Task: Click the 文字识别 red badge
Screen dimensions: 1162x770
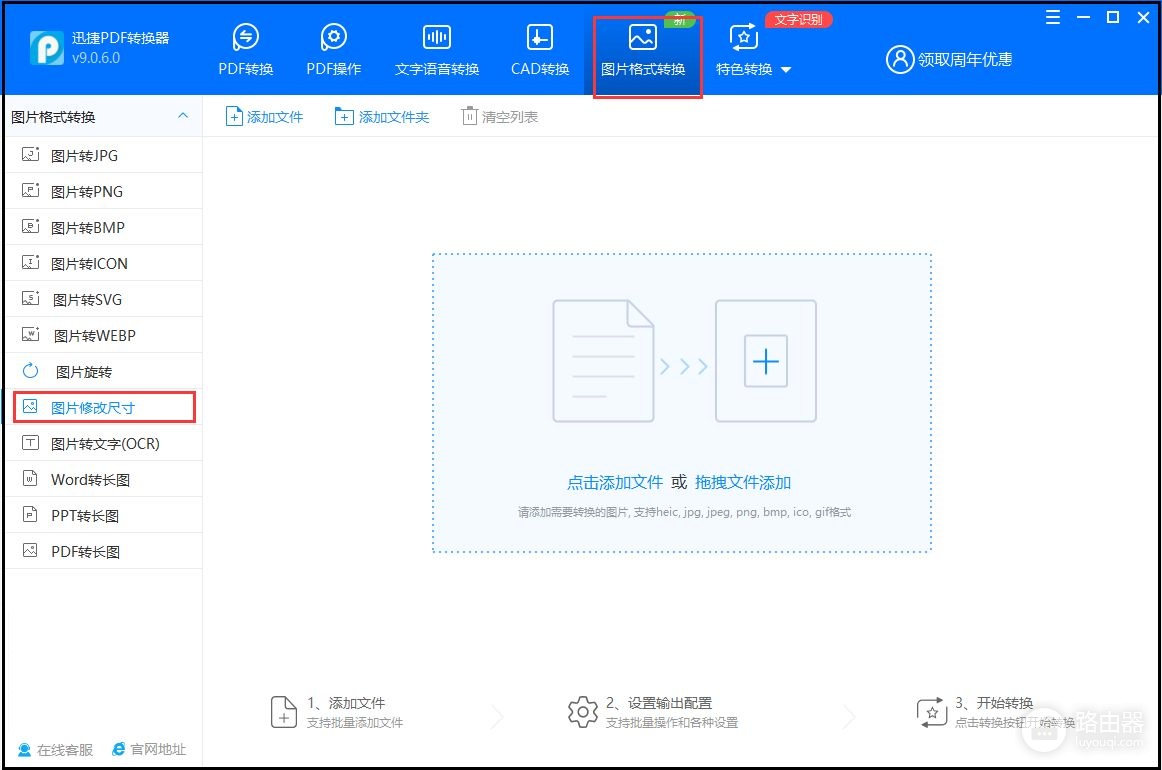Action: tap(799, 19)
